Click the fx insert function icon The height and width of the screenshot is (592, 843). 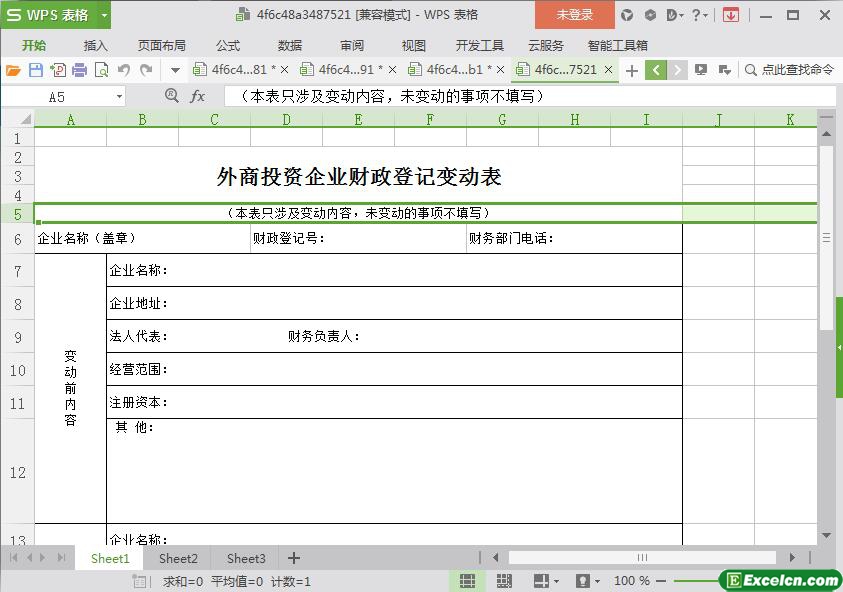(x=198, y=96)
